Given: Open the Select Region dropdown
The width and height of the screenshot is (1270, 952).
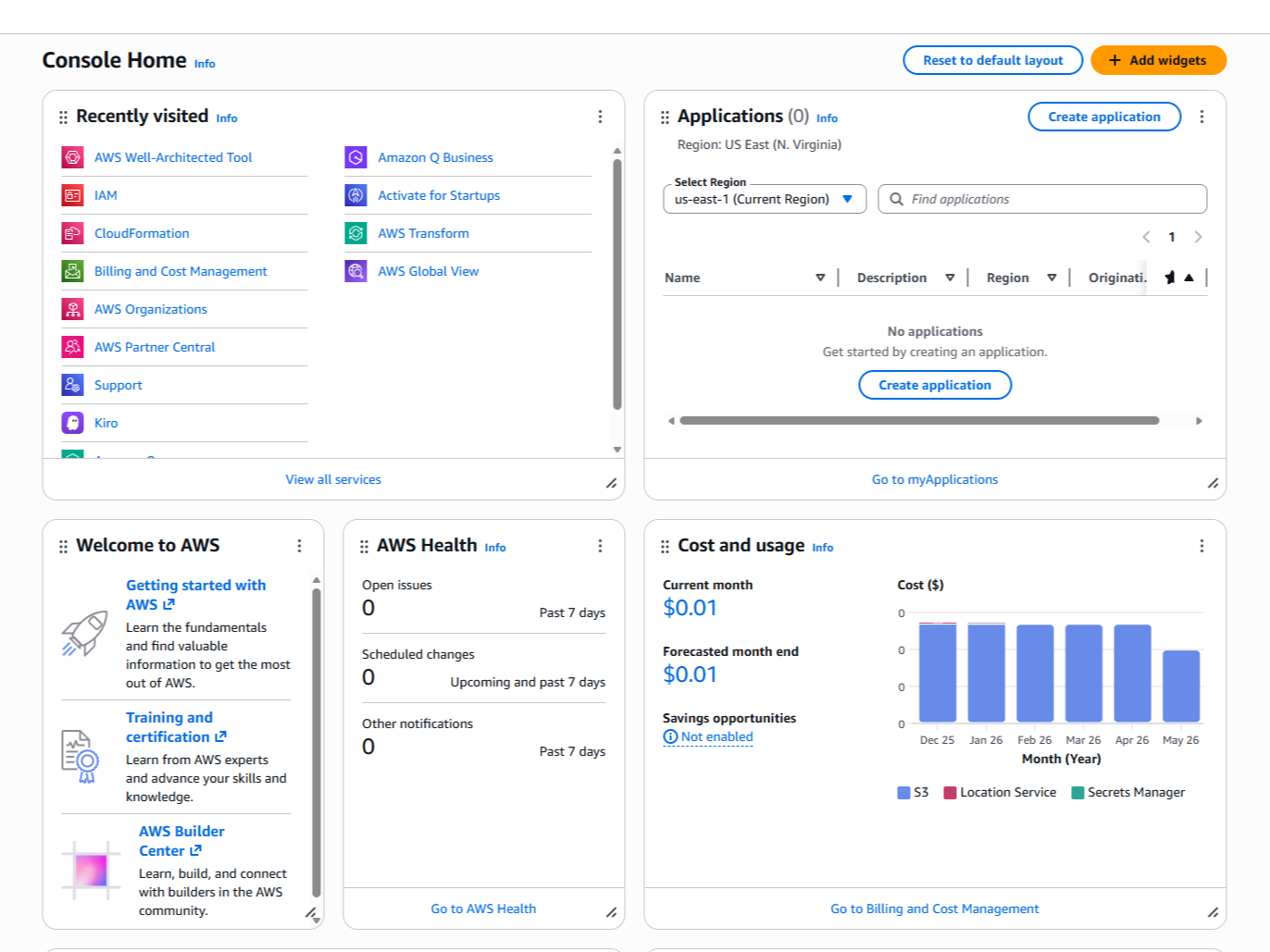Looking at the screenshot, I should pos(765,199).
